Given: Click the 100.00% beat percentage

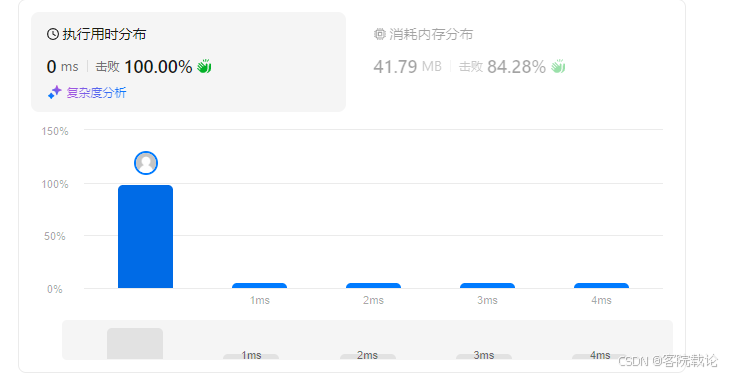Looking at the screenshot, I should tap(158, 67).
